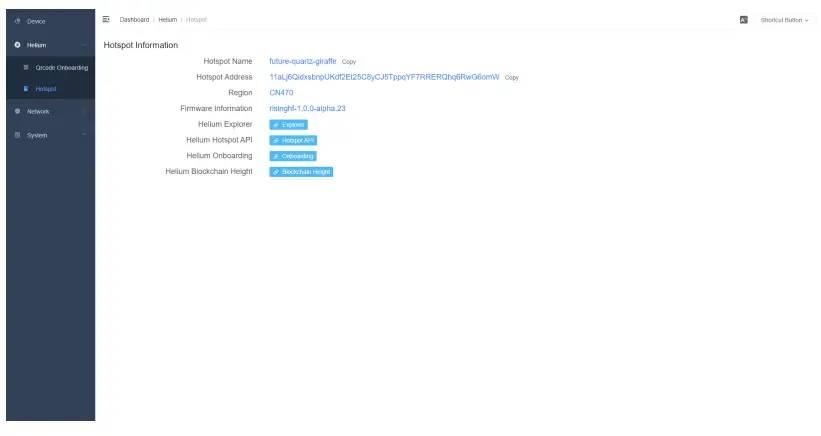Click the System section icon
Screen dimensions: 821x436
pos(17,135)
